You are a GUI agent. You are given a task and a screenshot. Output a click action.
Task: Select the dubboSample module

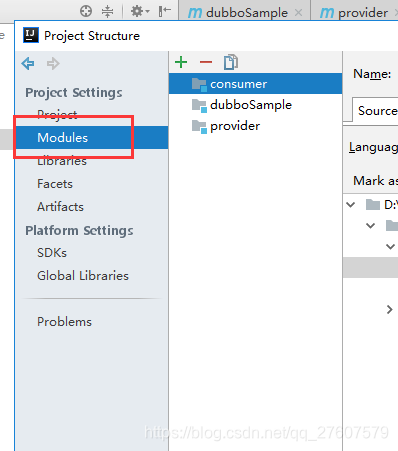point(255,105)
